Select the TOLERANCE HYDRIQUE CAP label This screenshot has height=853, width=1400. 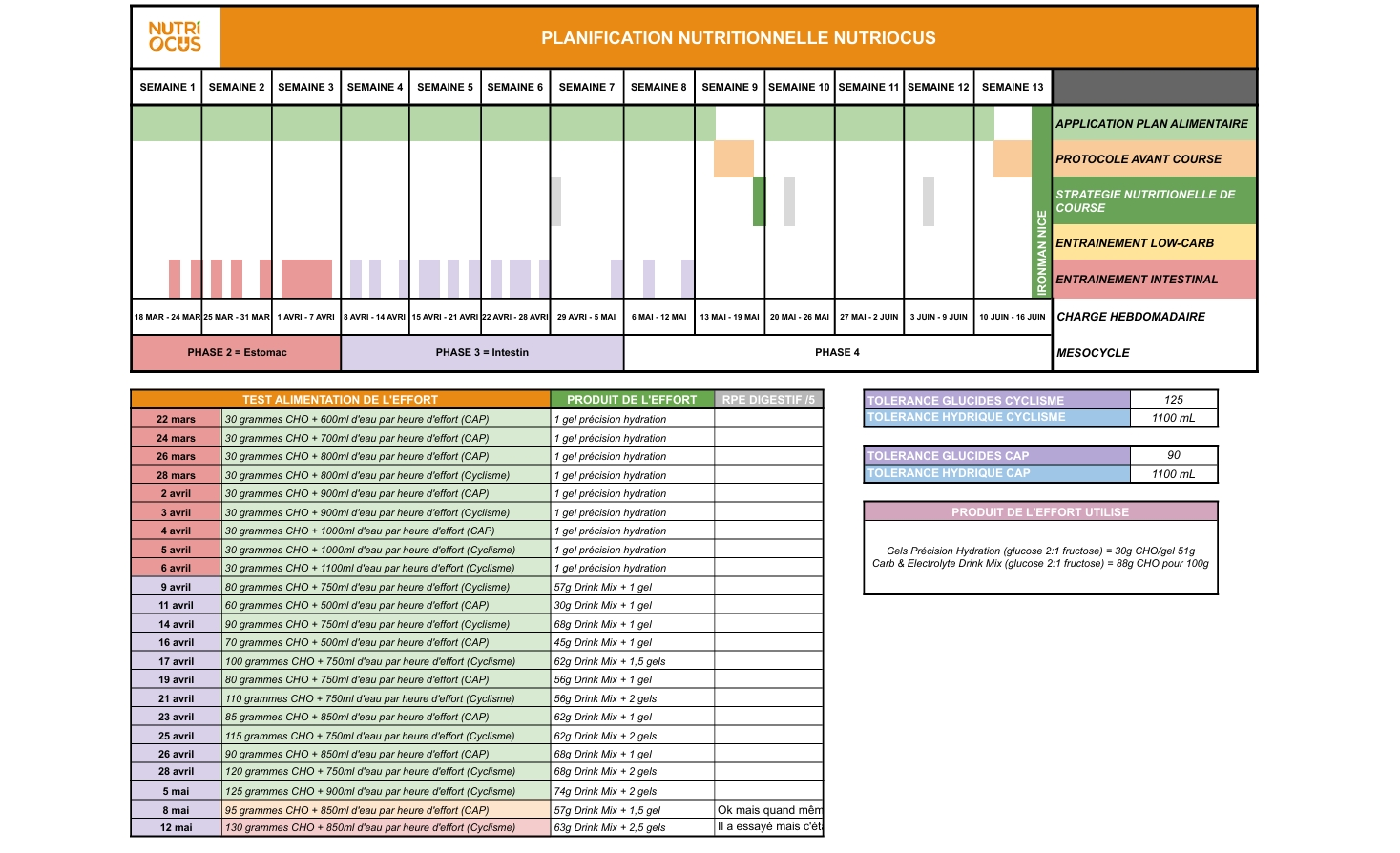(x=997, y=473)
